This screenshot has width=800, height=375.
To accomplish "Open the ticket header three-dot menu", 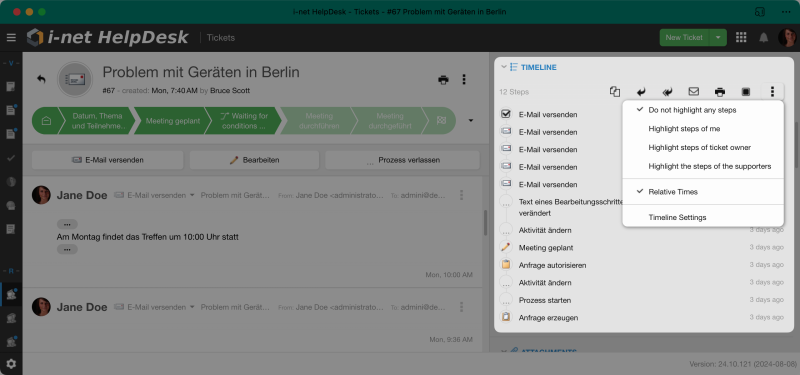I will coord(464,80).
